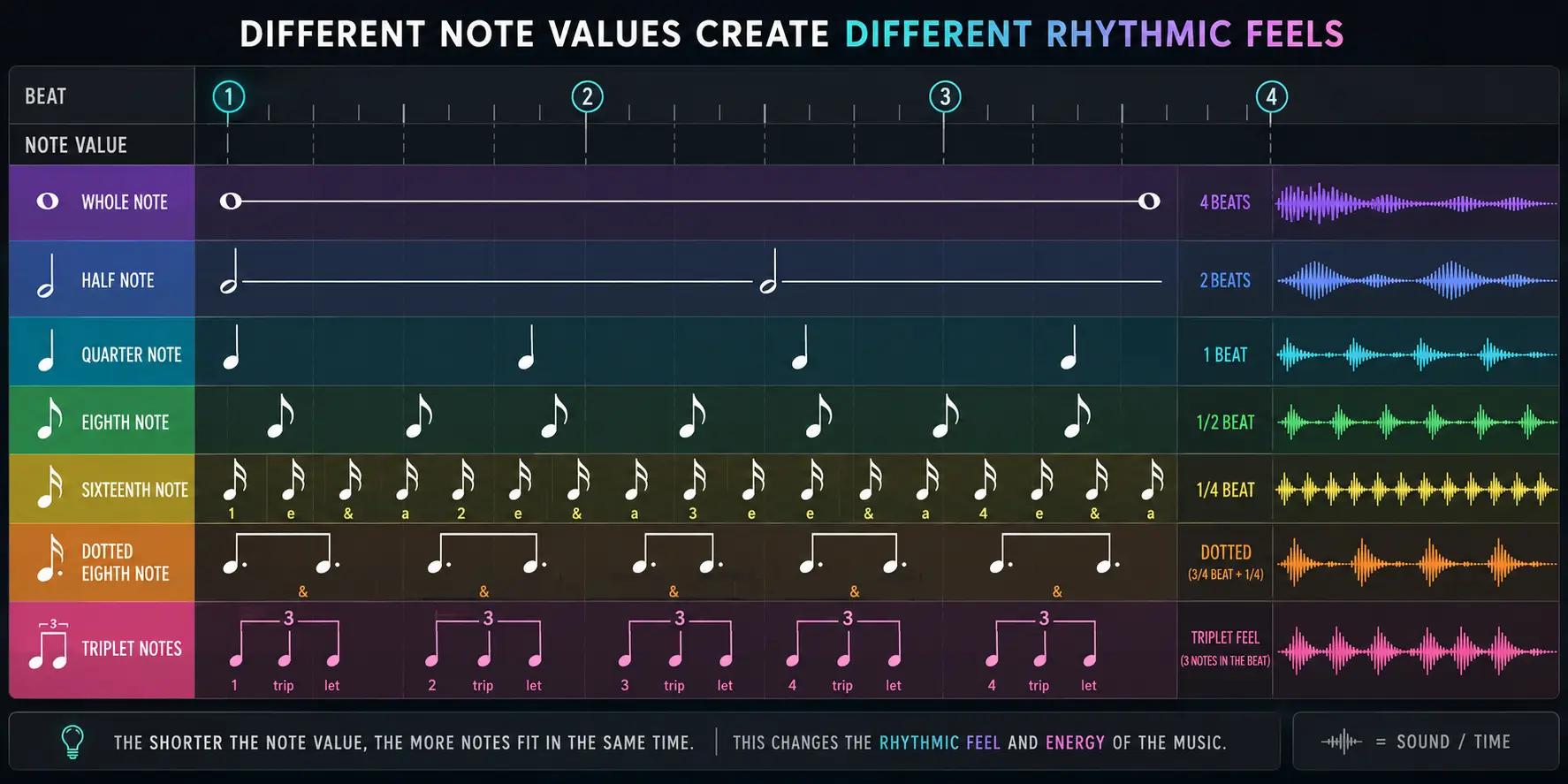
Task: Click the purple whole note waveform
Action: pyautogui.click(x=1415, y=203)
